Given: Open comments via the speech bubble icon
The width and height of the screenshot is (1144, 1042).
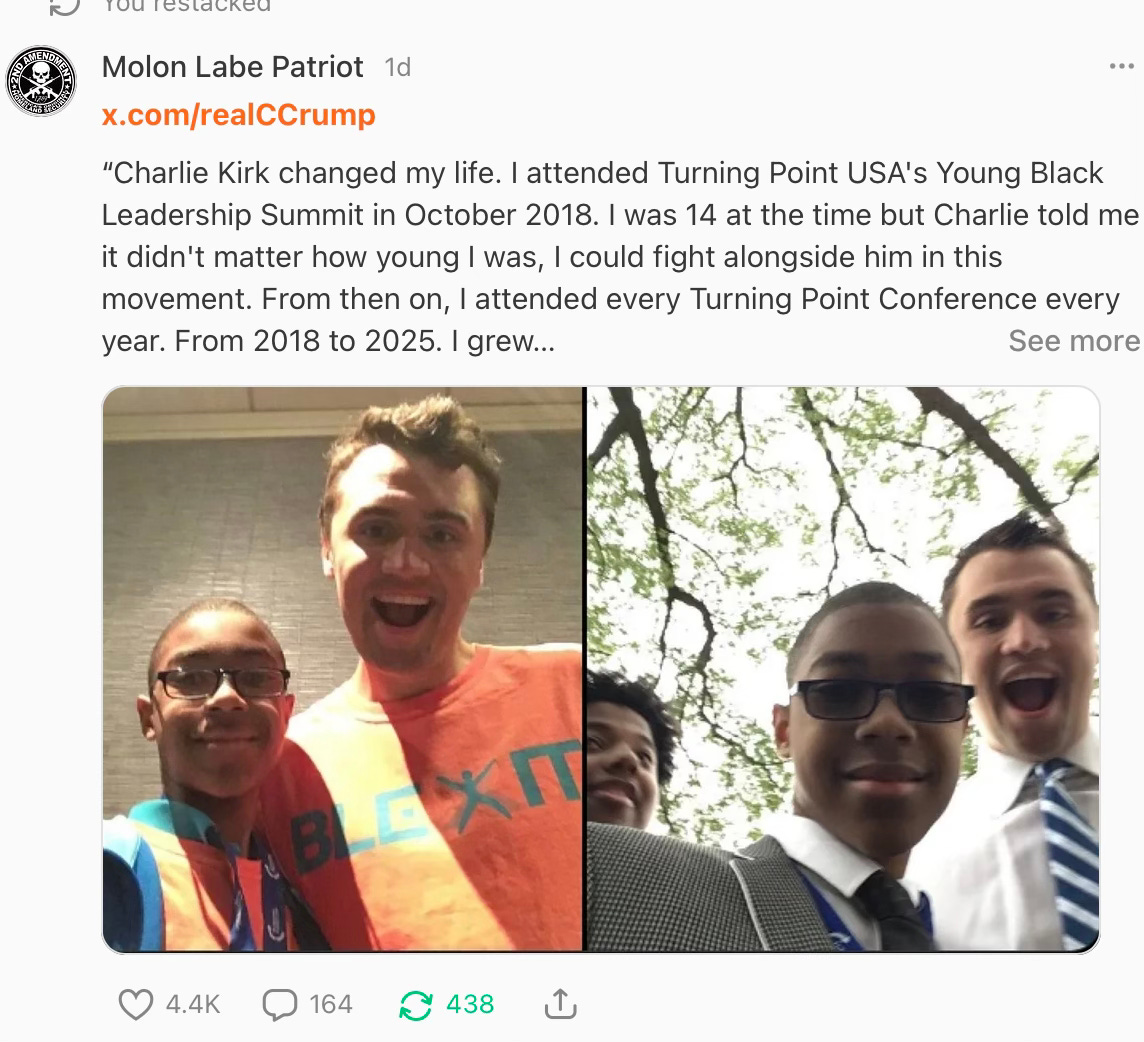Looking at the screenshot, I should (279, 1004).
